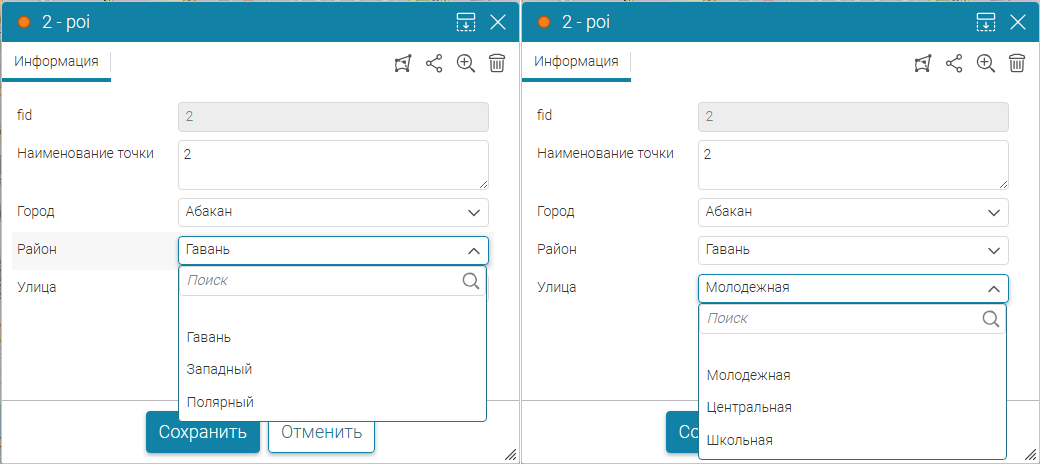This screenshot has height=464, width=1040.
Task: Click the edit geometry icon in left panel
Action: coord(403,64)
